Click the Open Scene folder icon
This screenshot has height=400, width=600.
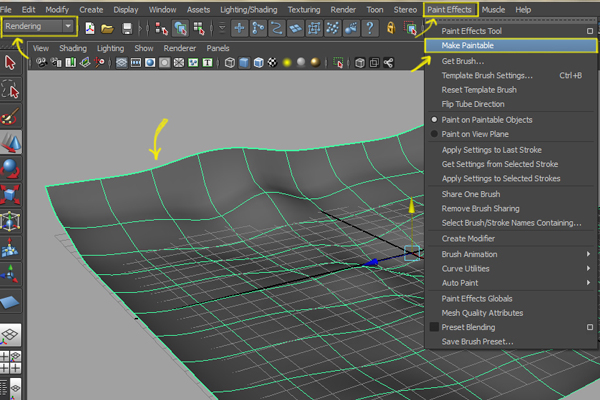(x=107, y=28)
